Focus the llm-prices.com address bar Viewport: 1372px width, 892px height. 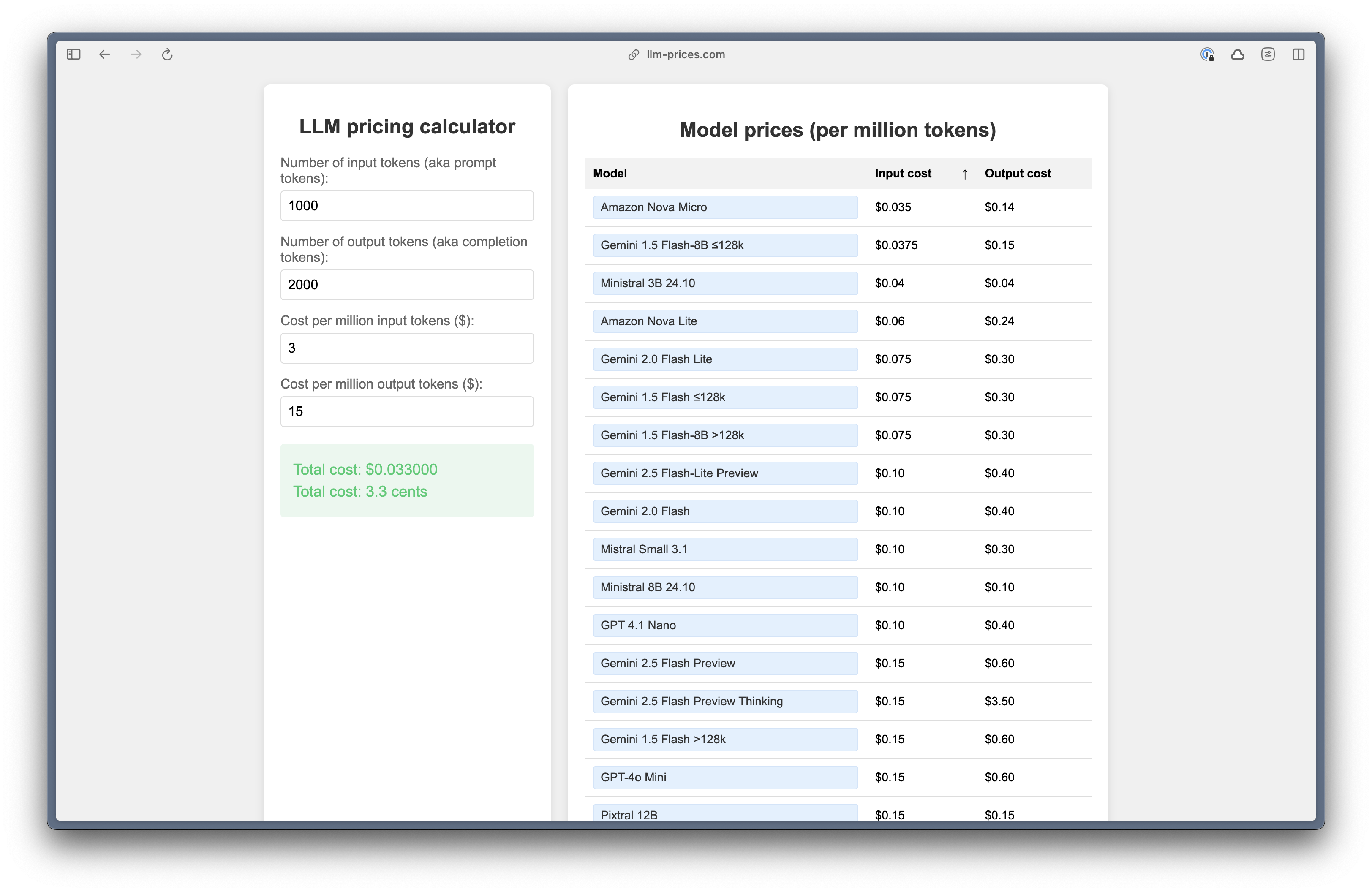tap(686, 54)
